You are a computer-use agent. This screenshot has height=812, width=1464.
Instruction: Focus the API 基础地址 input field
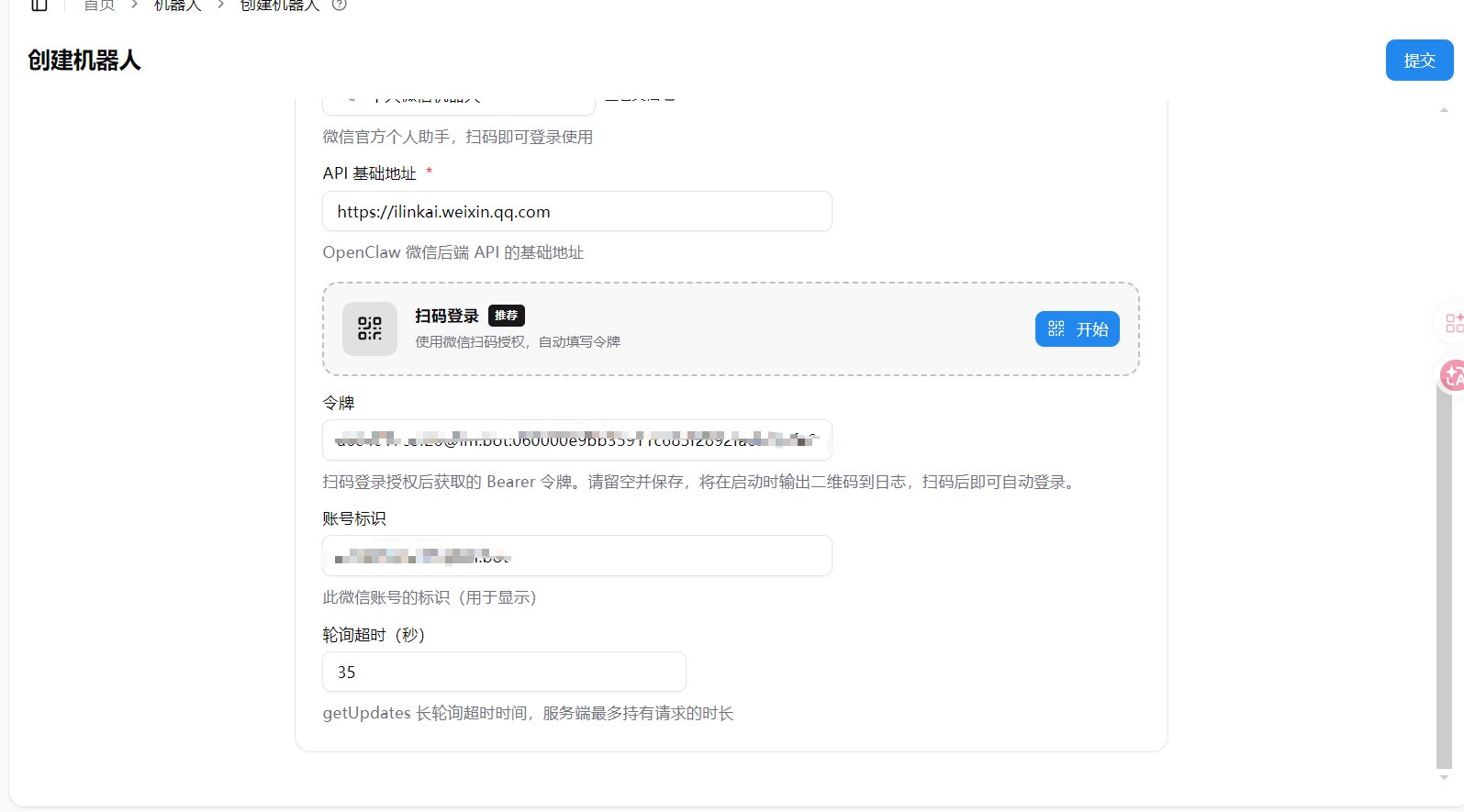pos(577,212)
